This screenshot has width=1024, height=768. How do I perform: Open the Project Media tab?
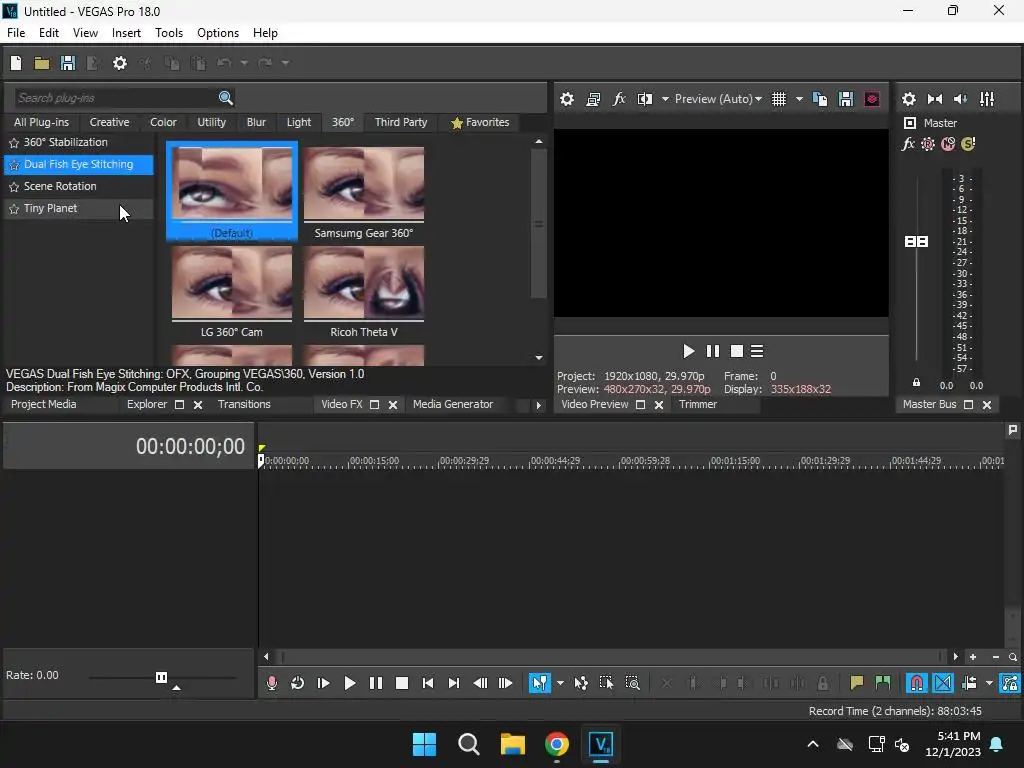tap(43, 404)
